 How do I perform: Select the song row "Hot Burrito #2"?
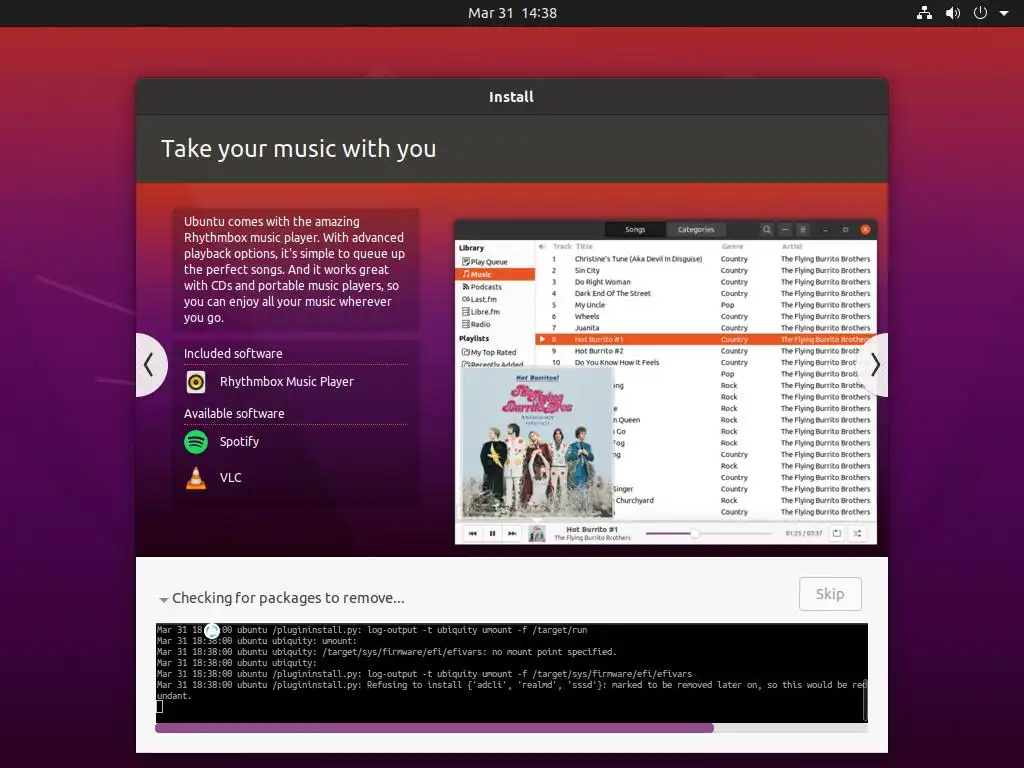click(706, 351)
